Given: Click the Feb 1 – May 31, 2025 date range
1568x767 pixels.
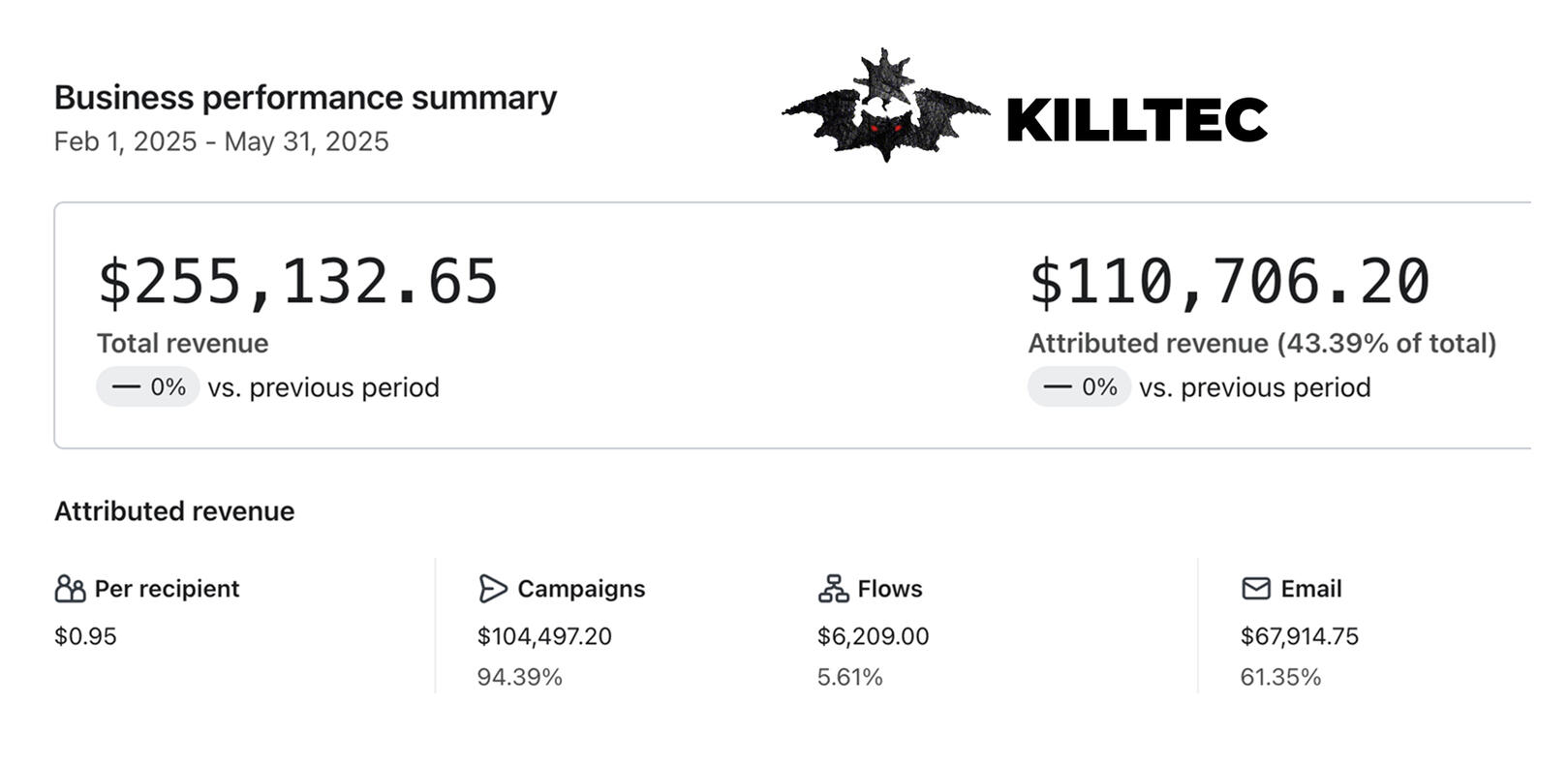Looking at the screenshot, I should [x=221, y=141].
